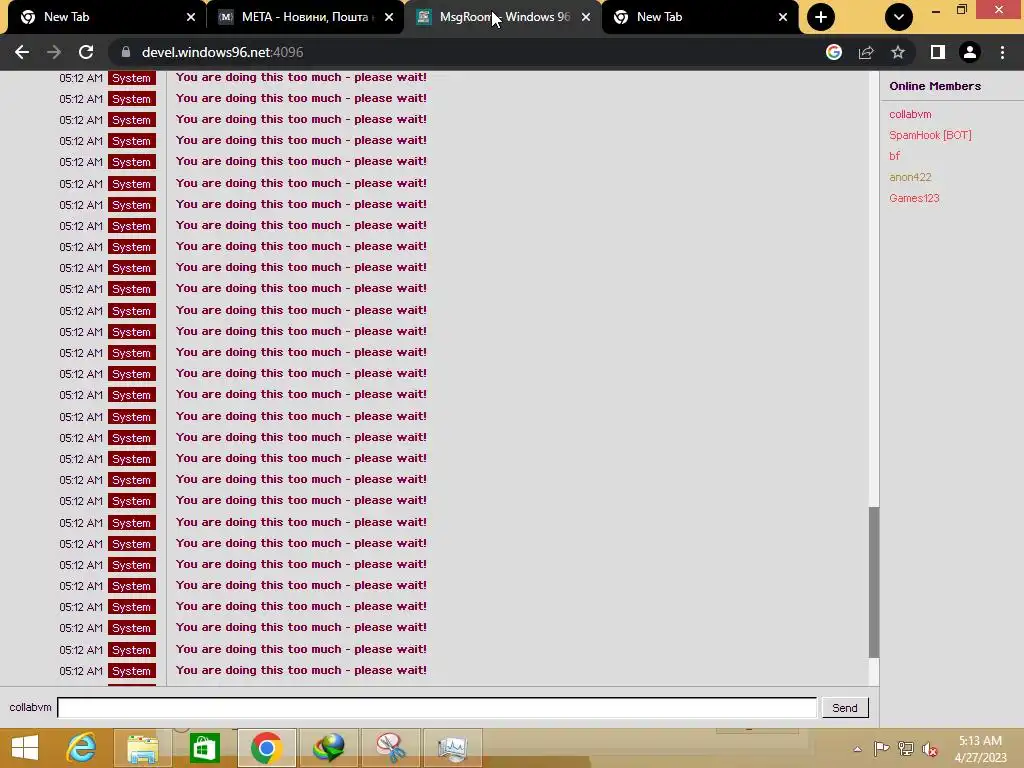
Task: Reload the current page
Action: [x=86, y=52]
